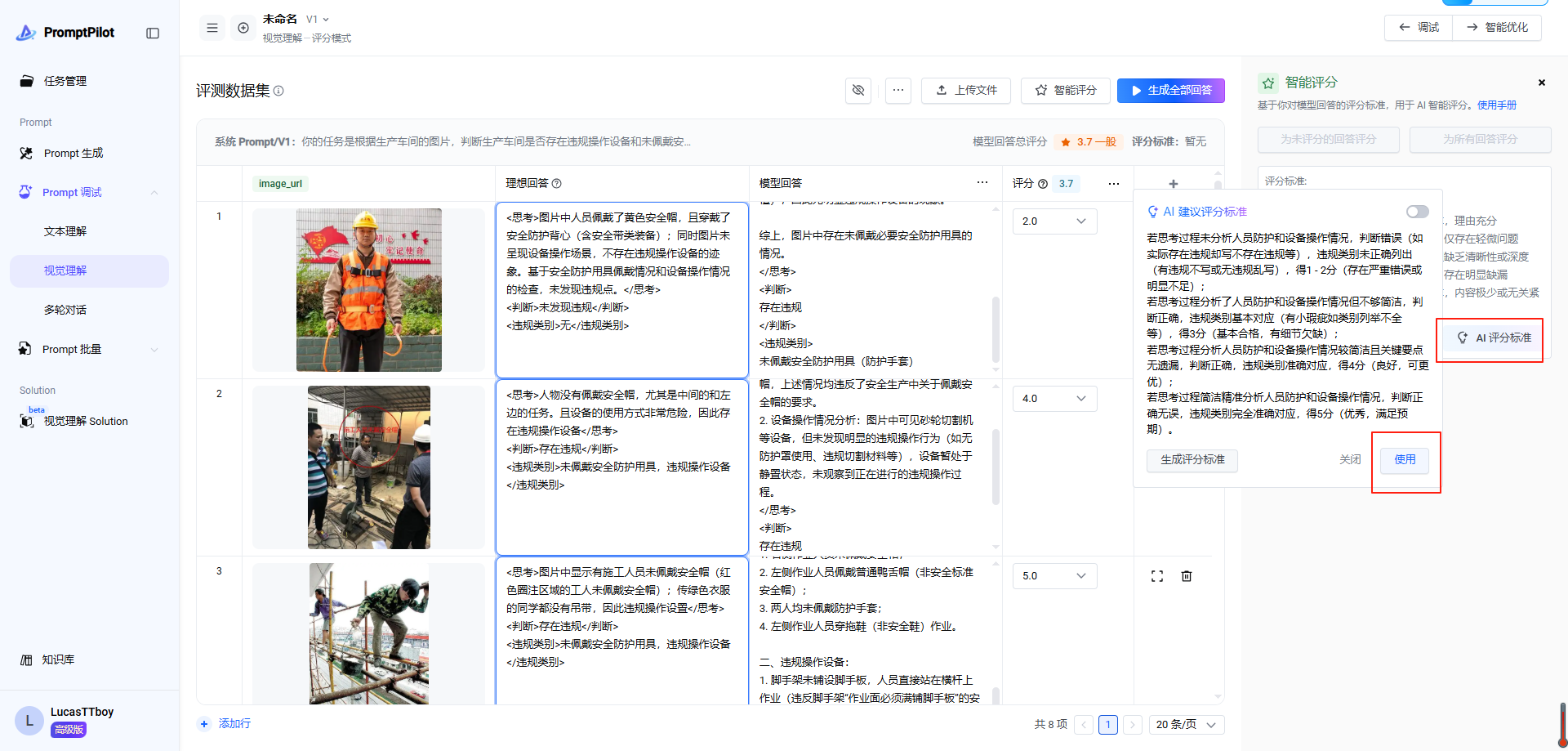Delete row 3 with trash icon
Image resolution: width=1568 pixels, height=751 pixels.
pyautogui.click(x=1187, y=576)
